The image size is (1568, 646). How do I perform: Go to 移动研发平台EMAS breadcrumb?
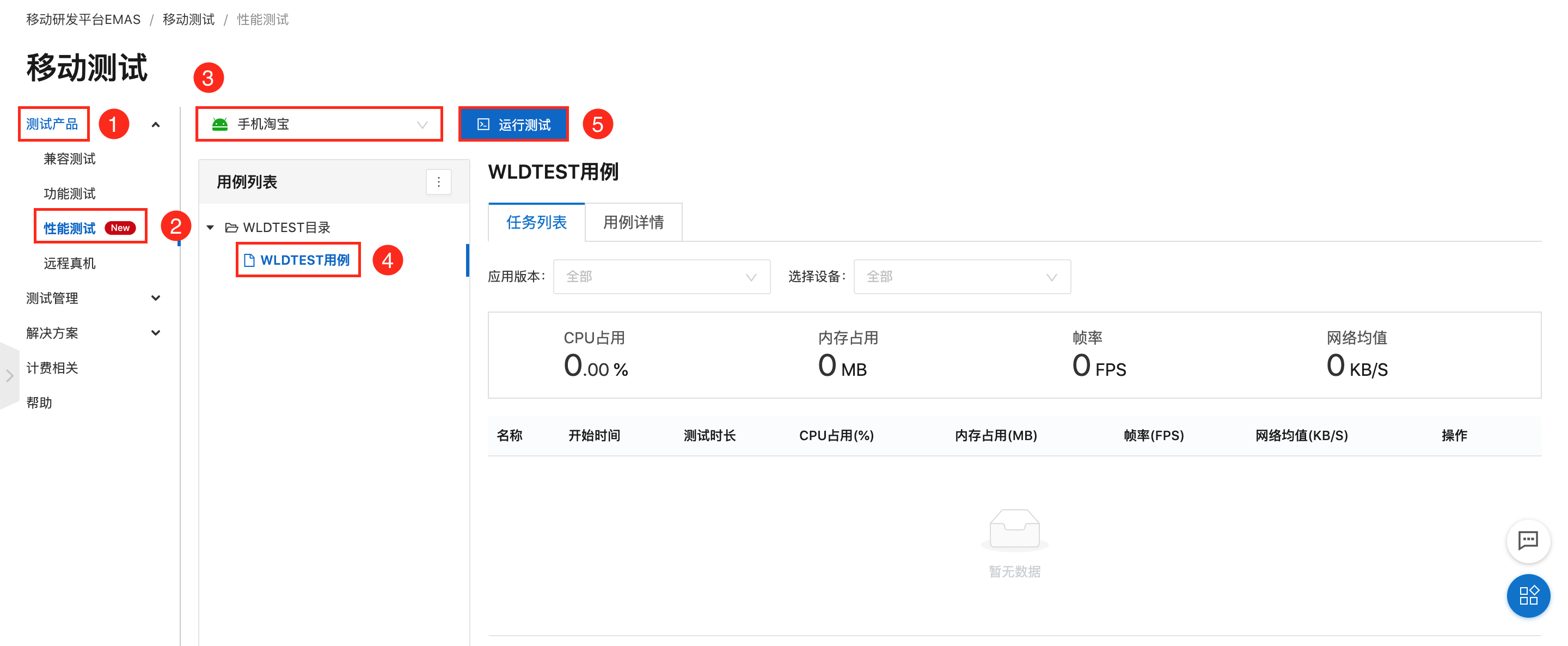point(83,20)
